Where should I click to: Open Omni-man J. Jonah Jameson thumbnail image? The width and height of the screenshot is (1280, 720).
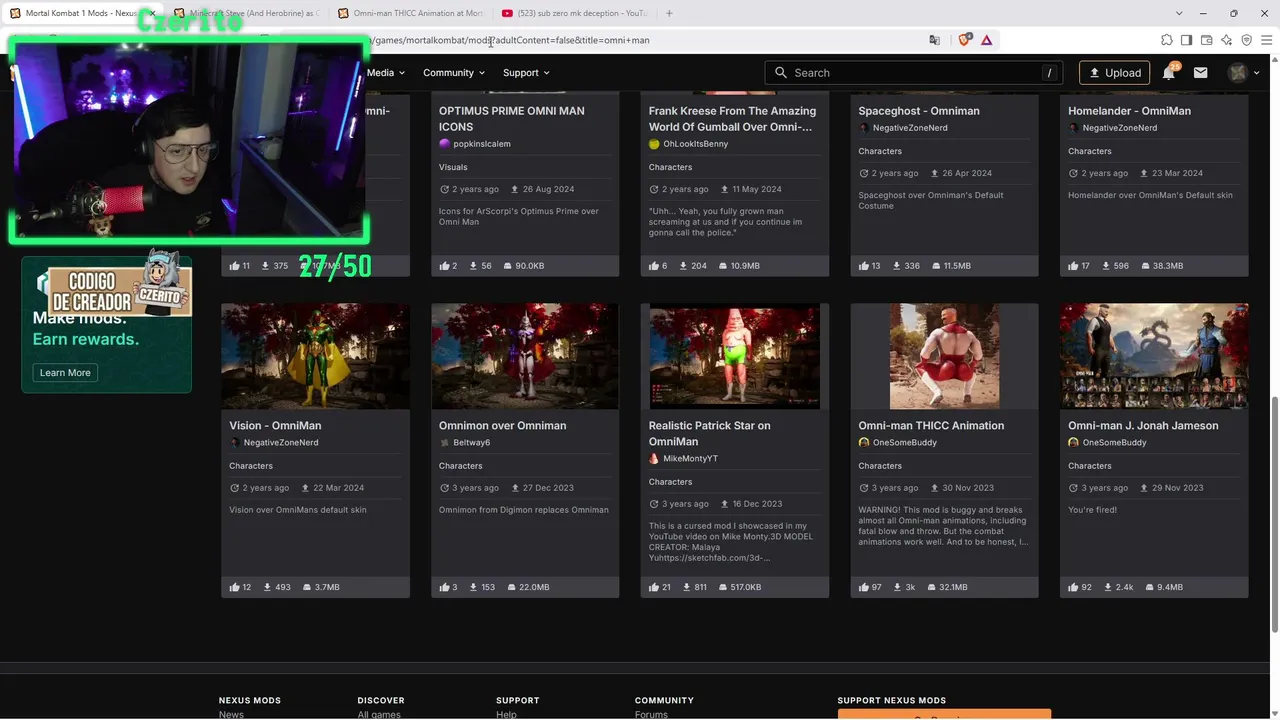tap(1154, 356)
